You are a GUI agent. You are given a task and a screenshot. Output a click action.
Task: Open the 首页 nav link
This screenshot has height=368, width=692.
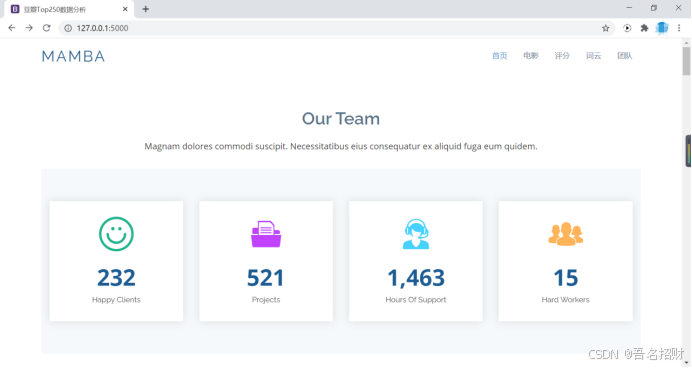[500, 56]
